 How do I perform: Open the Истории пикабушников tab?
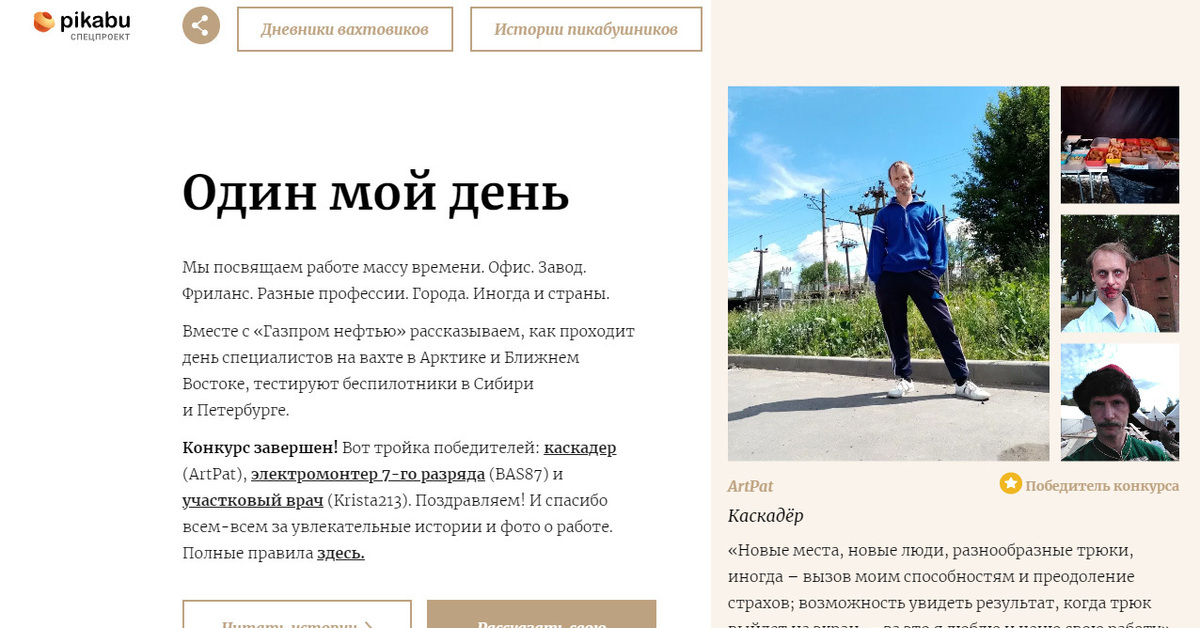[x=586, y=29]
